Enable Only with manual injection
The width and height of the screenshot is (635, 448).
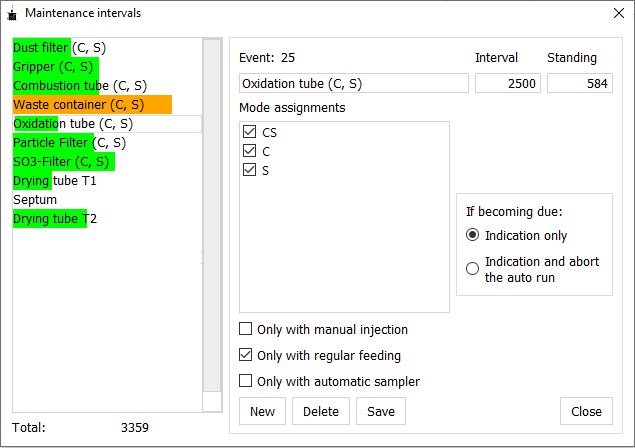coord(246,329)
